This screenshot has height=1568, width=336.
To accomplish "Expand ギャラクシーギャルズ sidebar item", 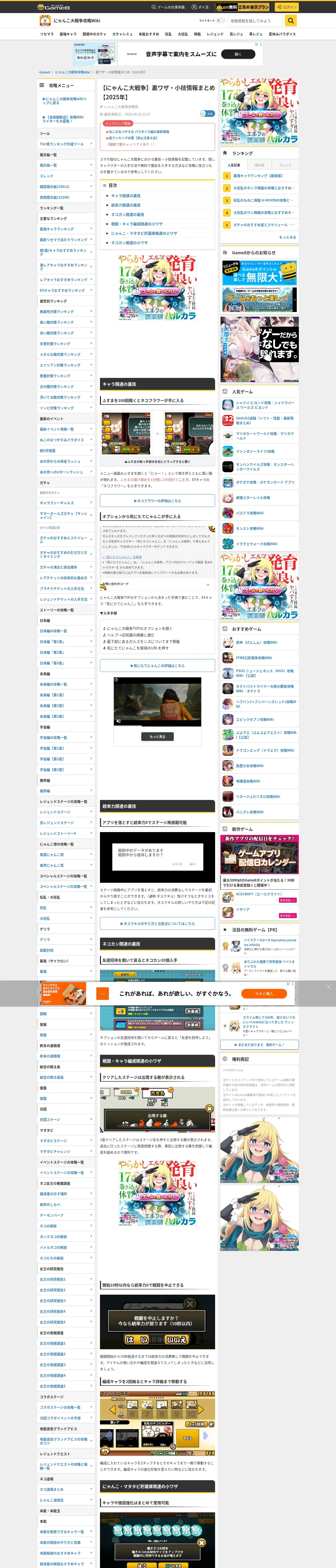I will 66,503.
